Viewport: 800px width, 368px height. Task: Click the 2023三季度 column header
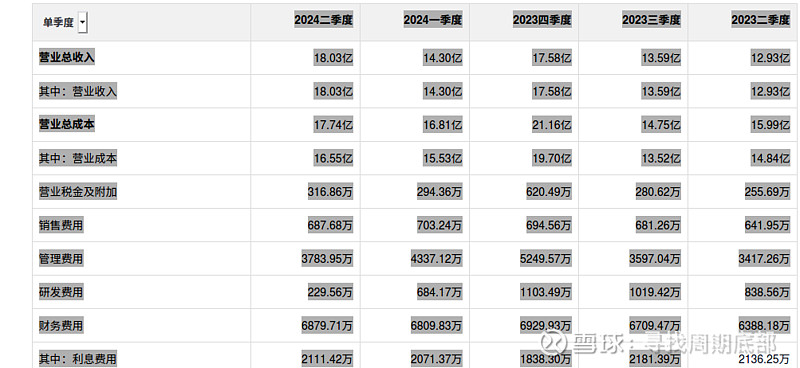[651, 20]
